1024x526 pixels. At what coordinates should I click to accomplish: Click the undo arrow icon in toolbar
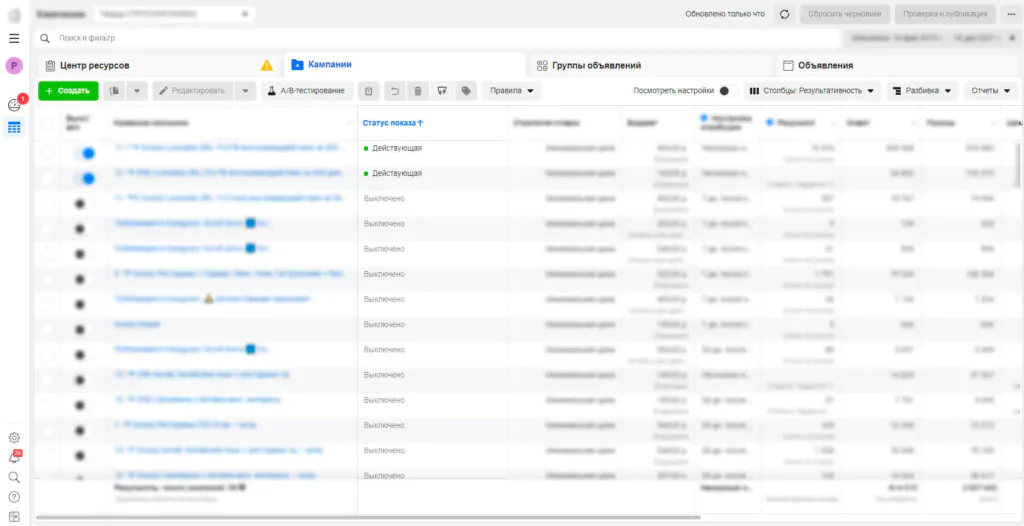point(395,91)
